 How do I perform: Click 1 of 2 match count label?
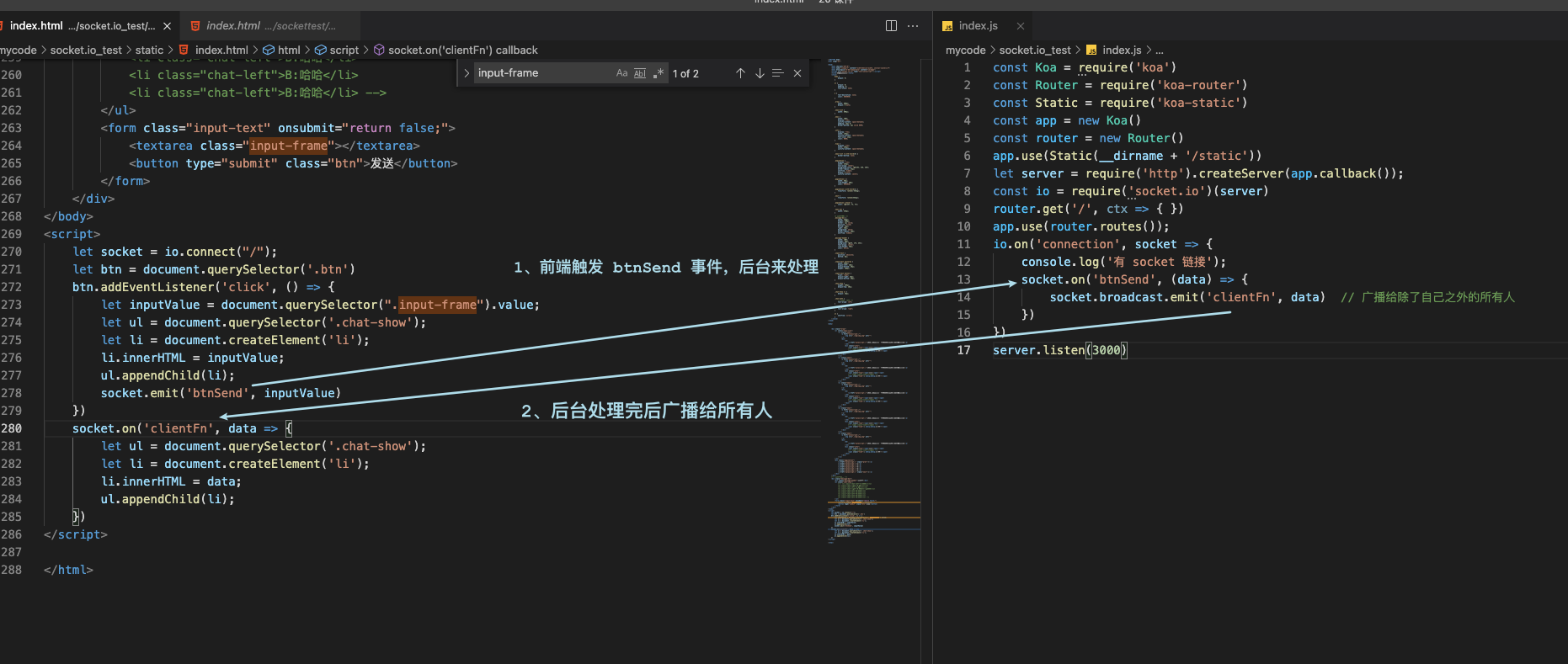click(685, 73)
